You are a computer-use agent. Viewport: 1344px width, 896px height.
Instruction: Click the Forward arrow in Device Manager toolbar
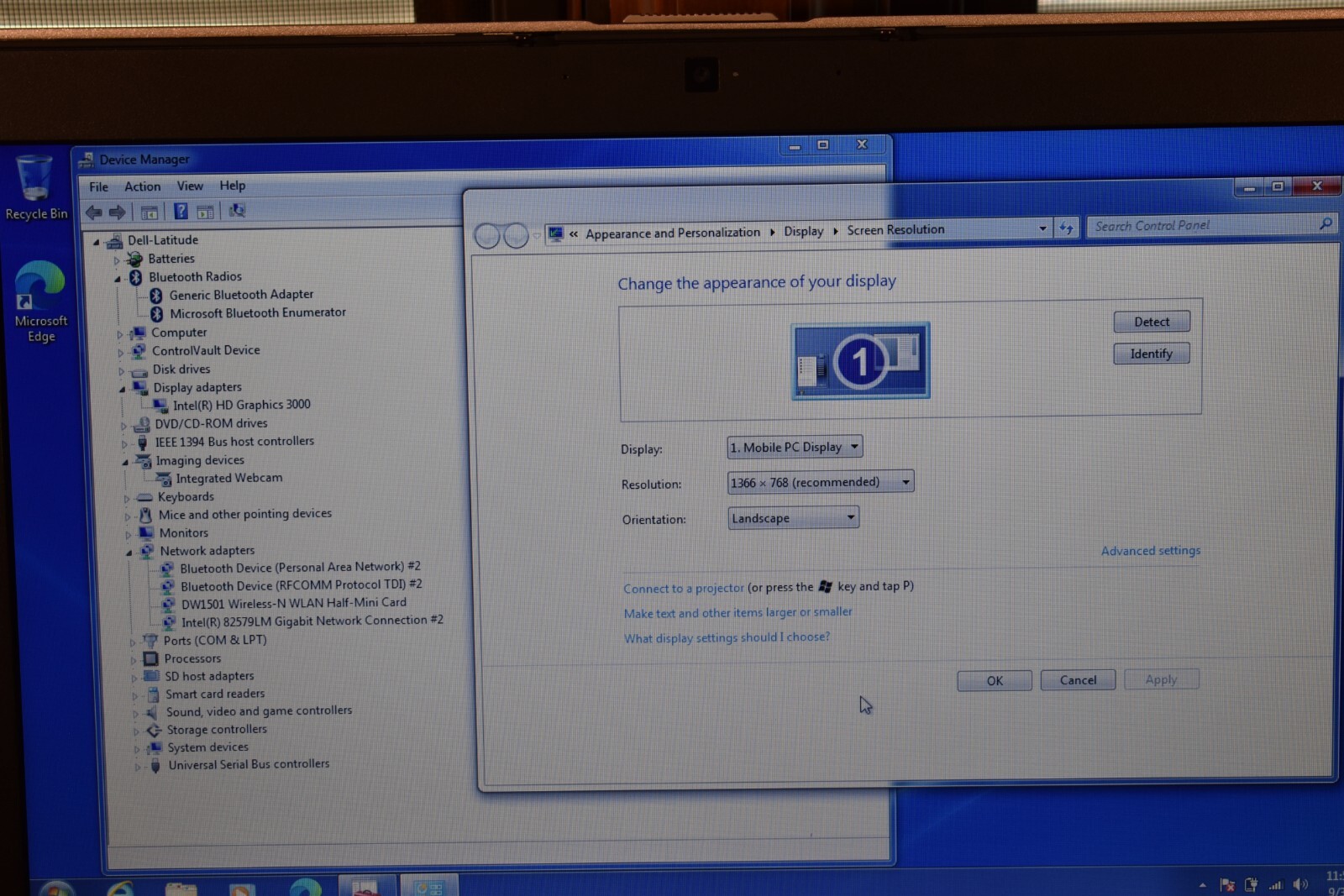pyautogui.click(x=118, y=212)
